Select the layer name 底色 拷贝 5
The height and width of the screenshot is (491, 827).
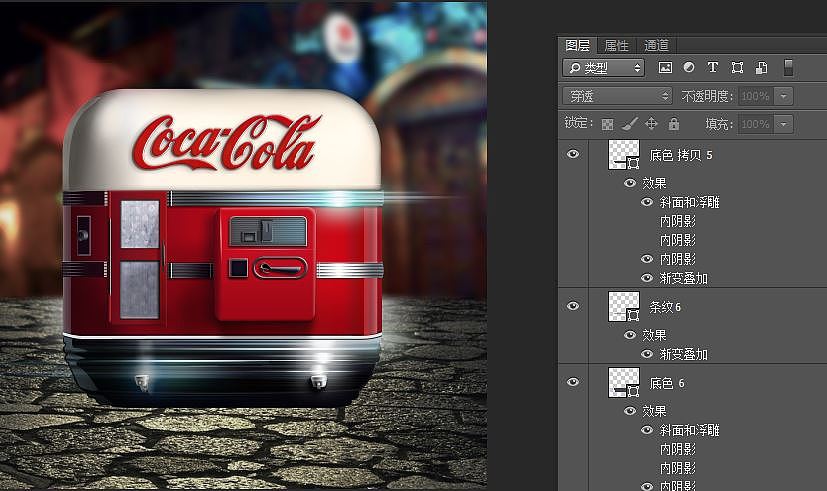pyautogui.click(x=681, y=155)
